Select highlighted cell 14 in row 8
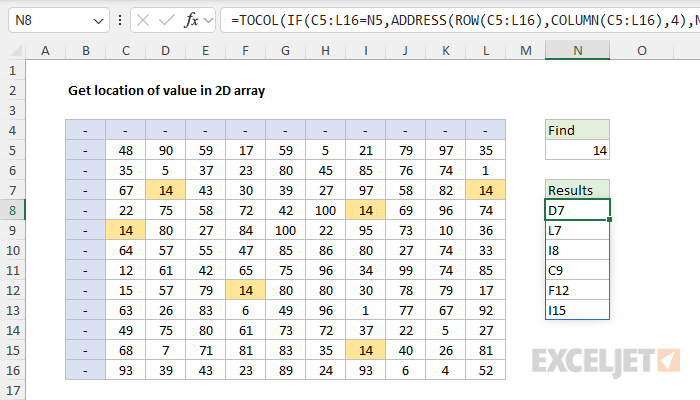700x400 pixels. pos(366,210)
